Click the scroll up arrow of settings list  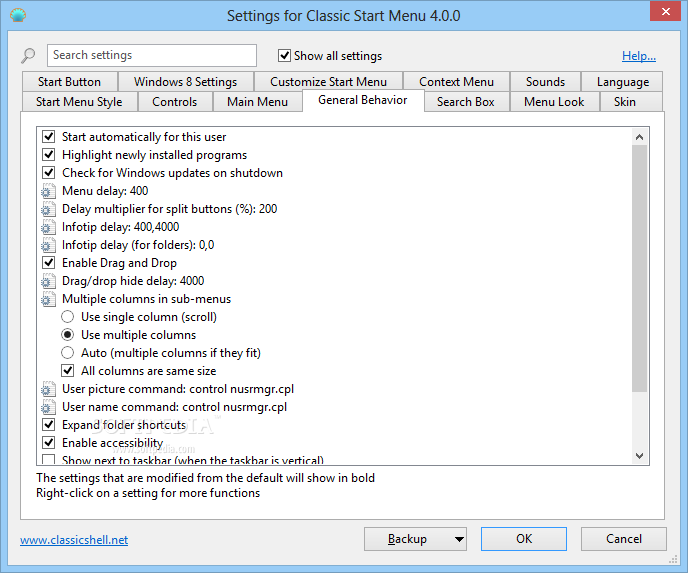640,137
